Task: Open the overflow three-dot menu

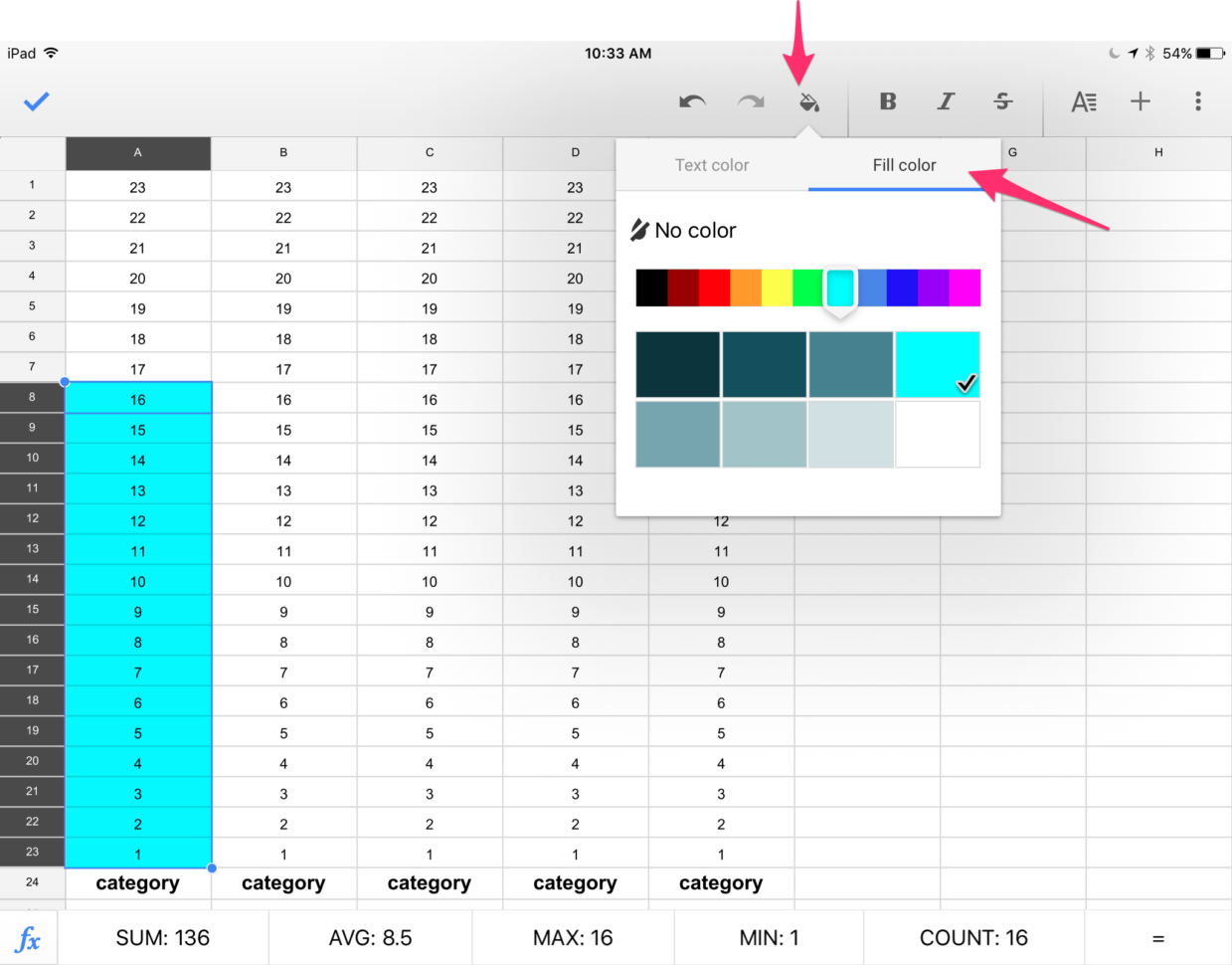Action: 1198,100
